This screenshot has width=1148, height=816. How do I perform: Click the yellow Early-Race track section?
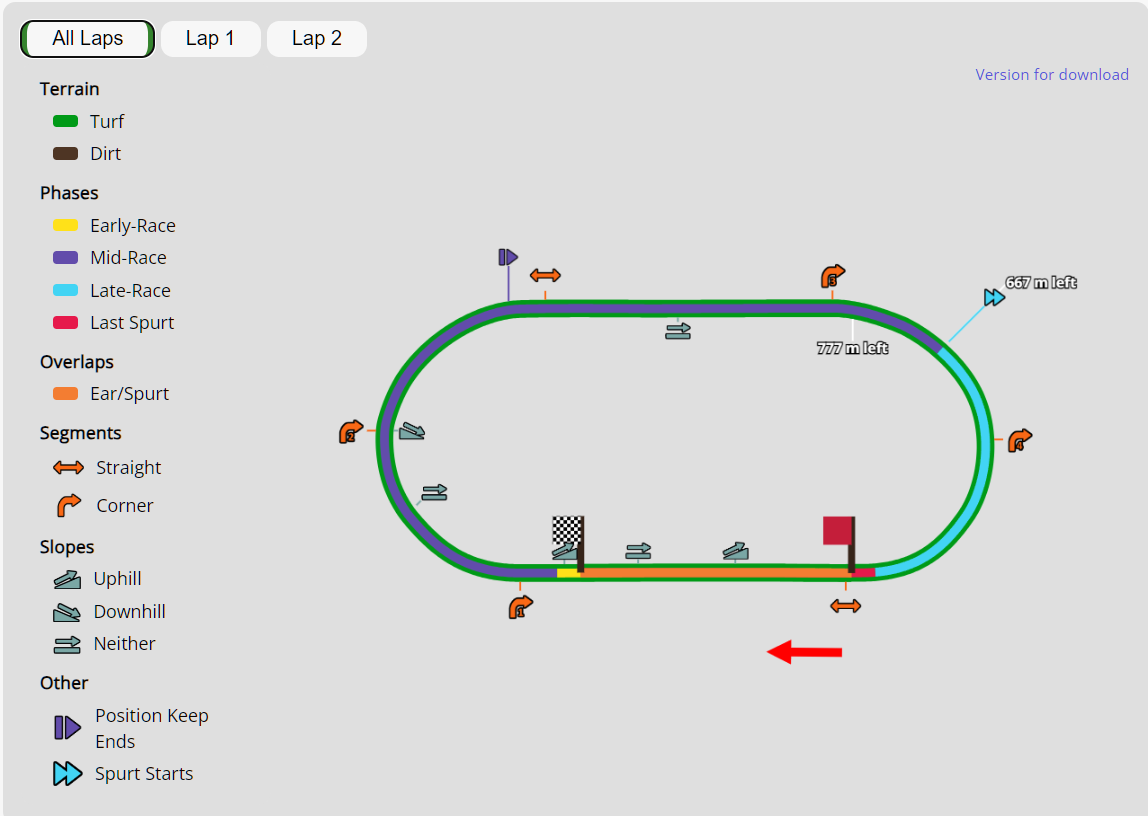(x=567, y=573)
